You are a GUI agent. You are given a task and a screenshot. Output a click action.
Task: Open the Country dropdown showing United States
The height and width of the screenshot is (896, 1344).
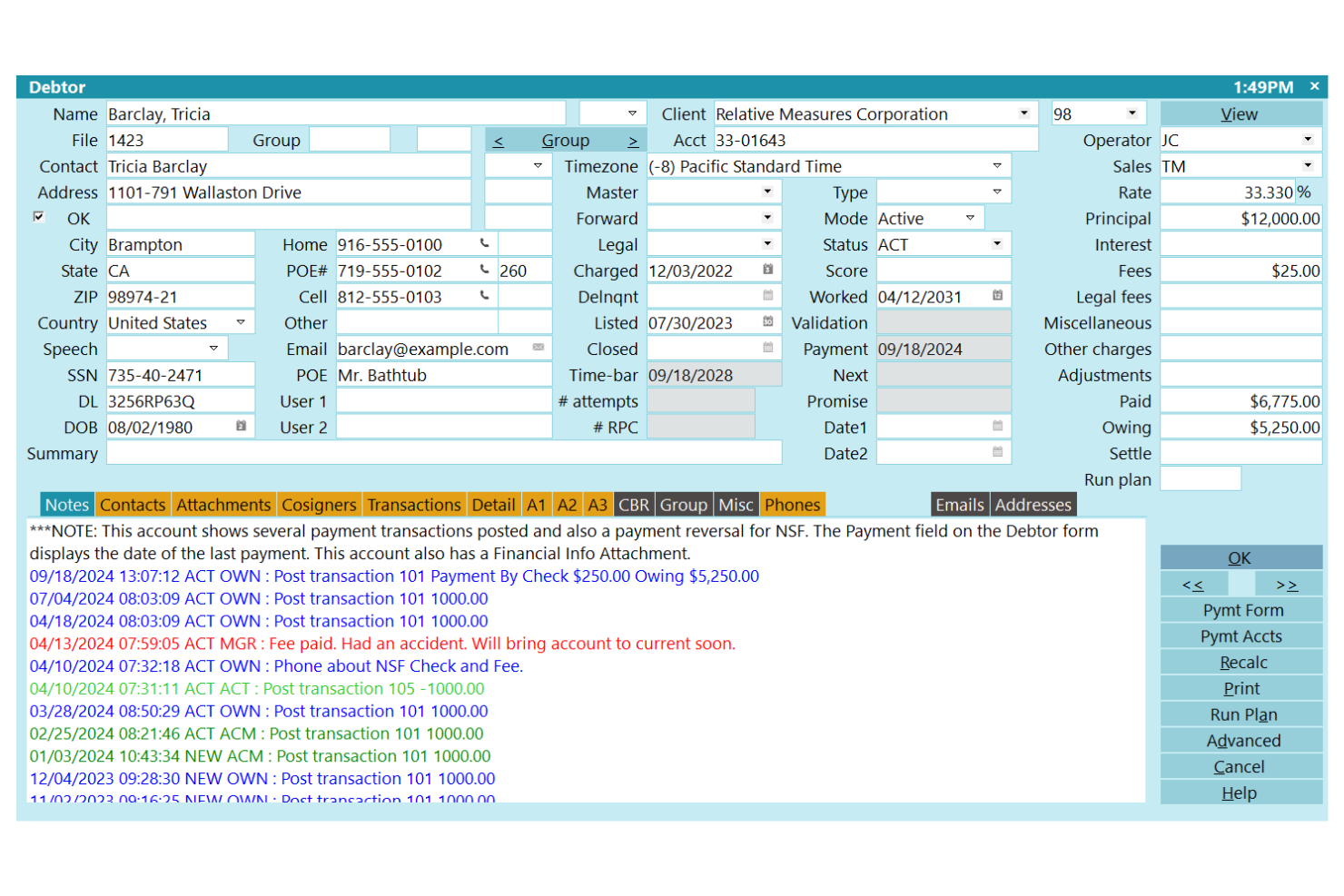[x=241, y=322]
